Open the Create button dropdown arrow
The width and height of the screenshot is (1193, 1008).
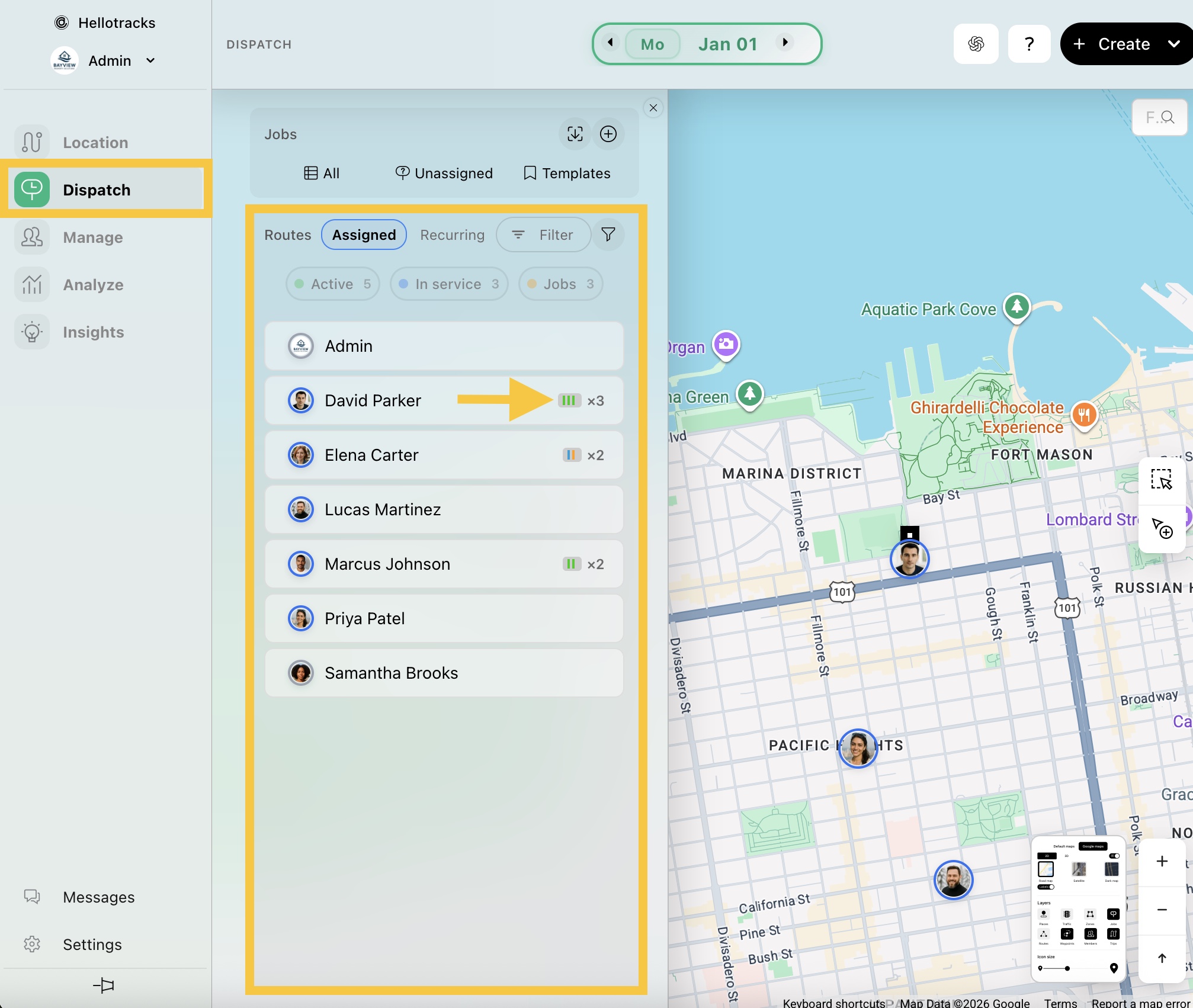point(1173,44)
